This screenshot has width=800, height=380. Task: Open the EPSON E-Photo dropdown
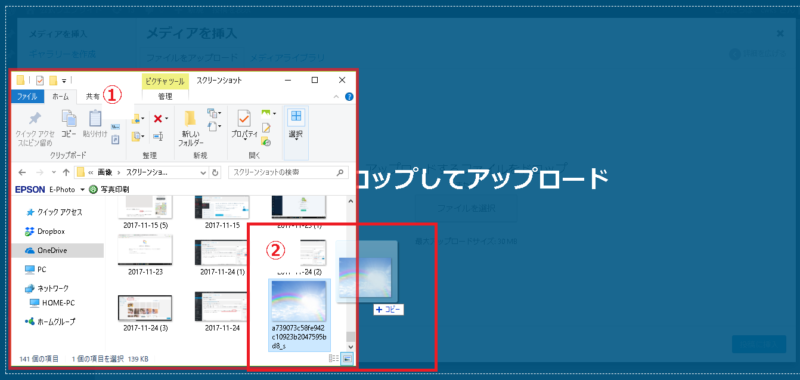[83, 190]
